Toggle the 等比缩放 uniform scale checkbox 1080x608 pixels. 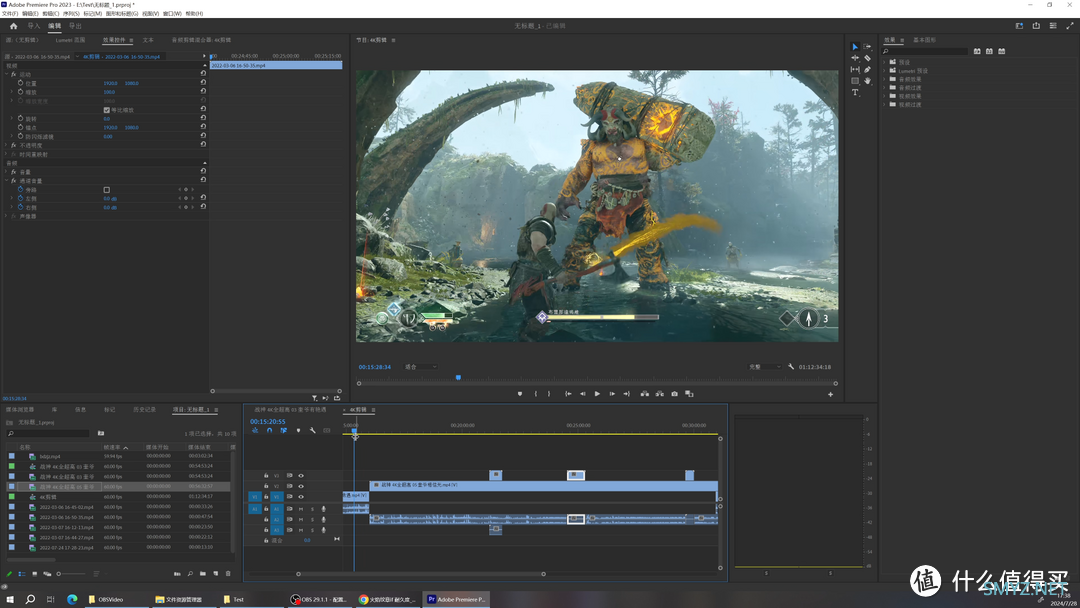(x=107, y=110)
